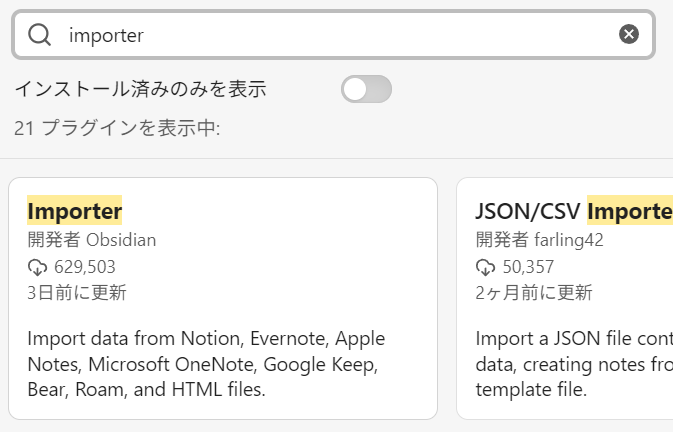
Task: Click the '3日前に更新' text
Action: (x=77, y=293)
